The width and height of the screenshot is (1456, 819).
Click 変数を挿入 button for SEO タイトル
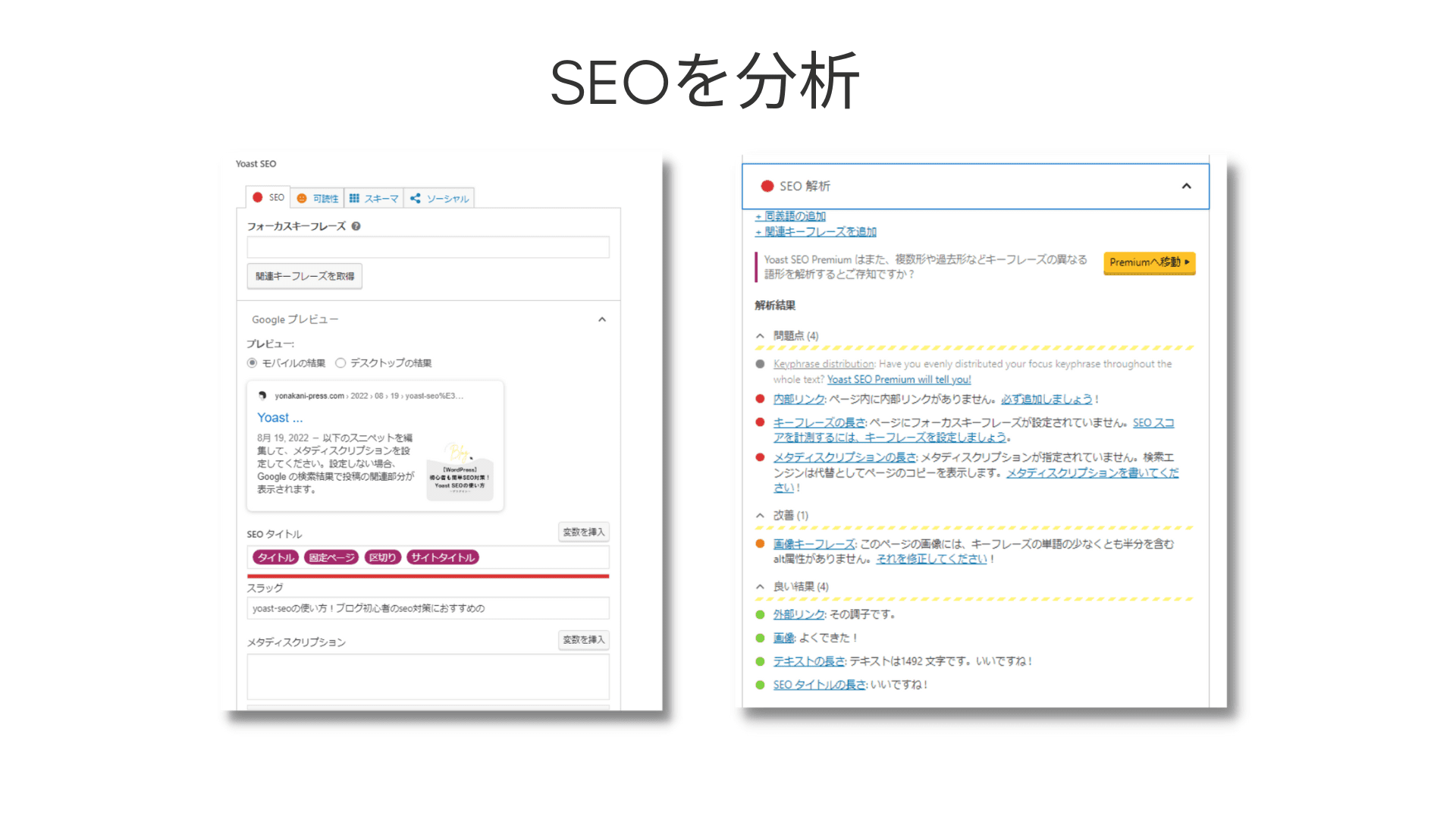[583, 532]
